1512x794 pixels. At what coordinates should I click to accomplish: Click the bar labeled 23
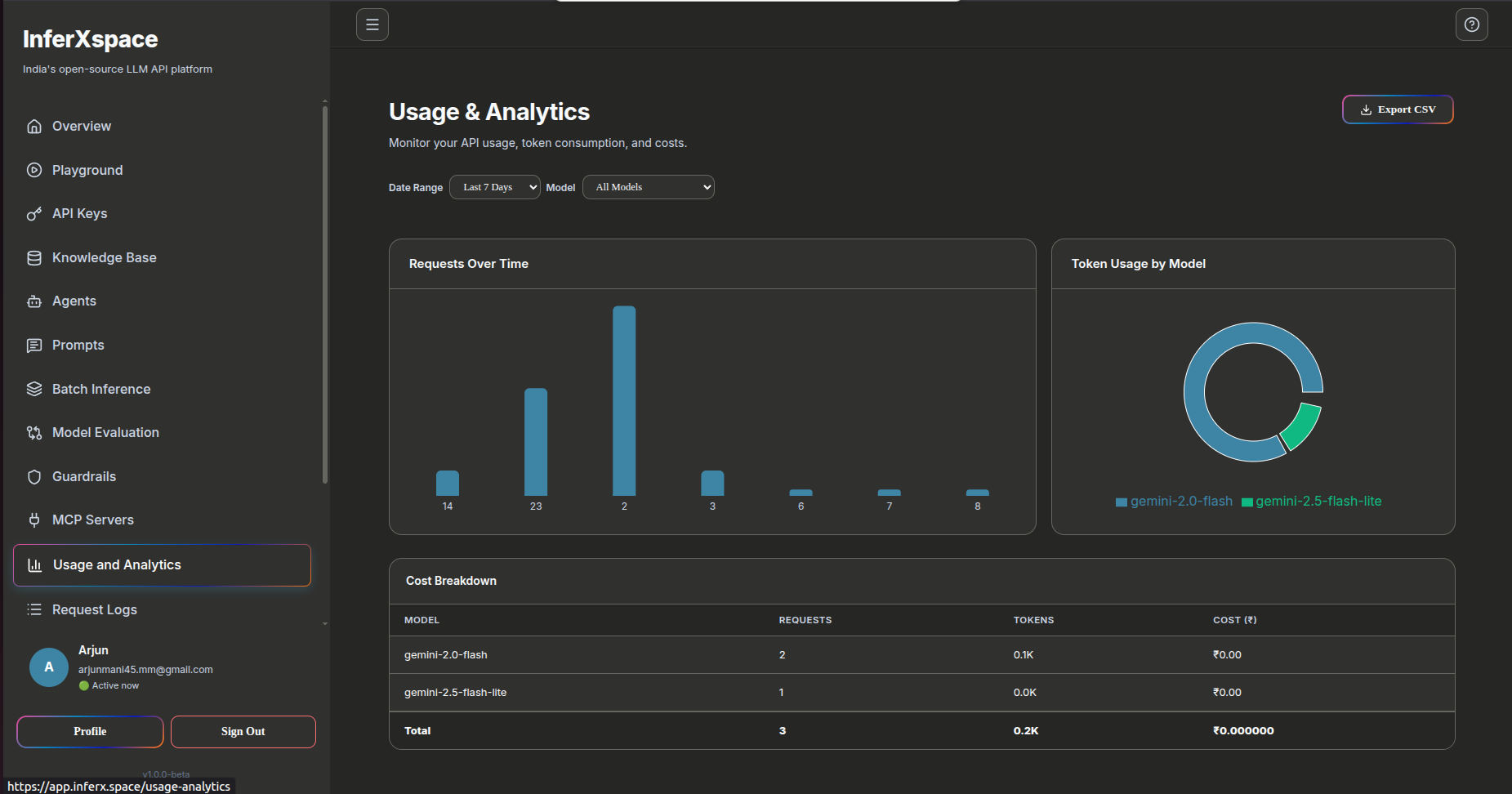point(536,442)
